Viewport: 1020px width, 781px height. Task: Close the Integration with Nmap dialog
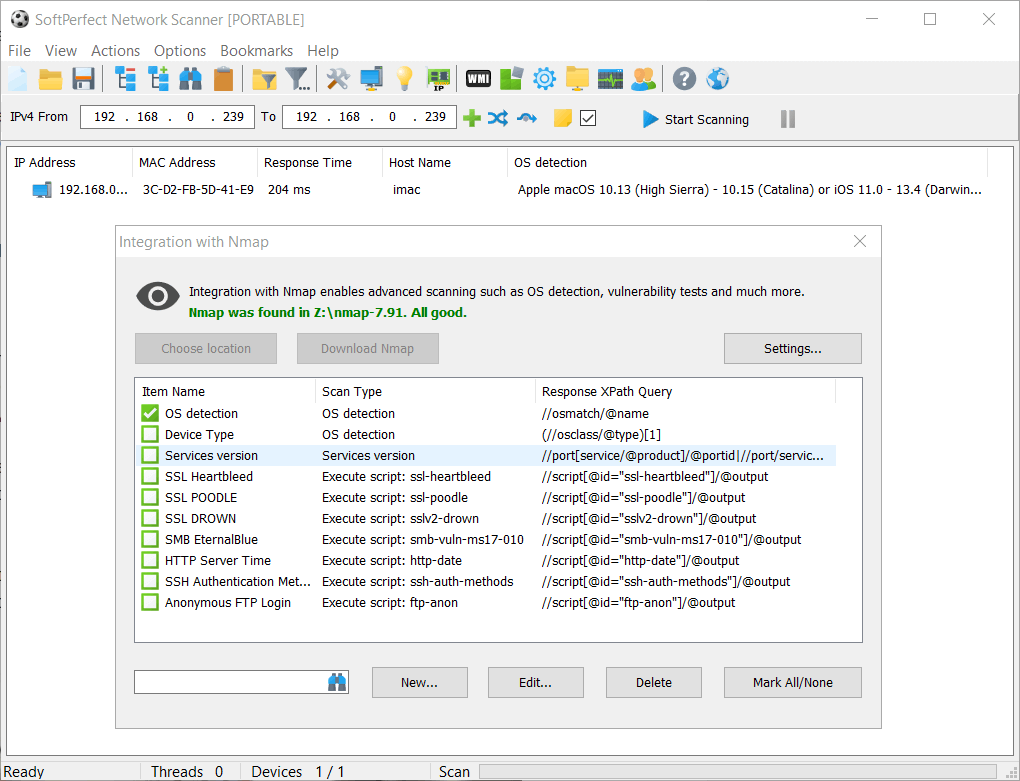point(860,241)
